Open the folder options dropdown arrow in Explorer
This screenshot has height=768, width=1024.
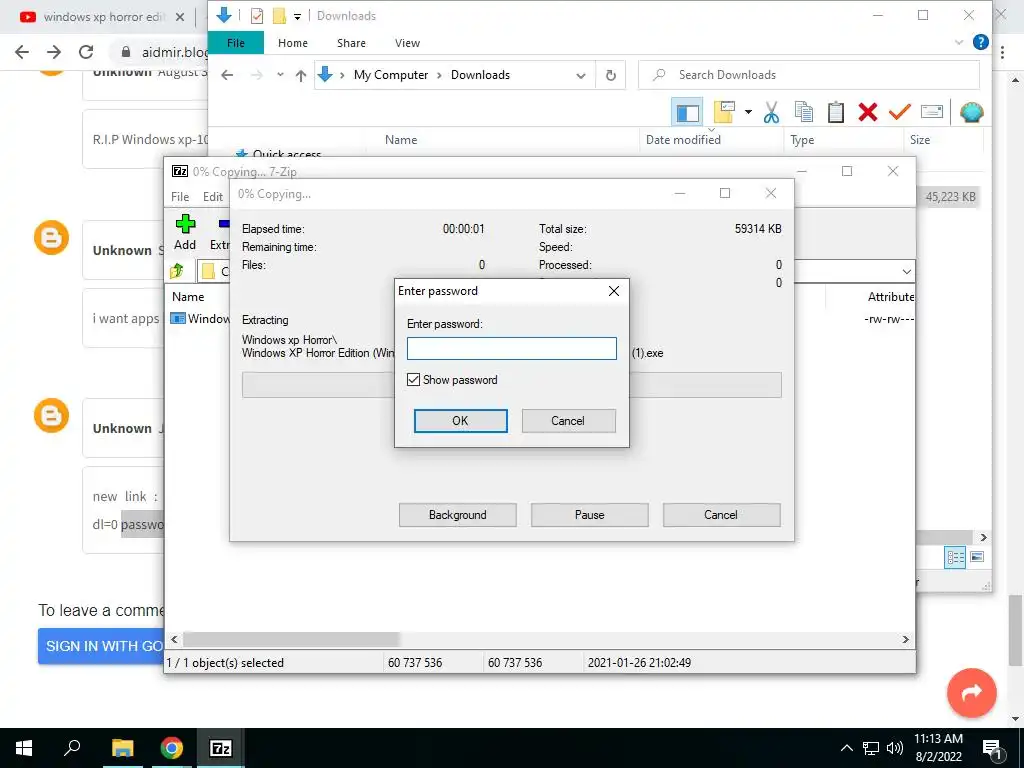[x=748, y=112]
